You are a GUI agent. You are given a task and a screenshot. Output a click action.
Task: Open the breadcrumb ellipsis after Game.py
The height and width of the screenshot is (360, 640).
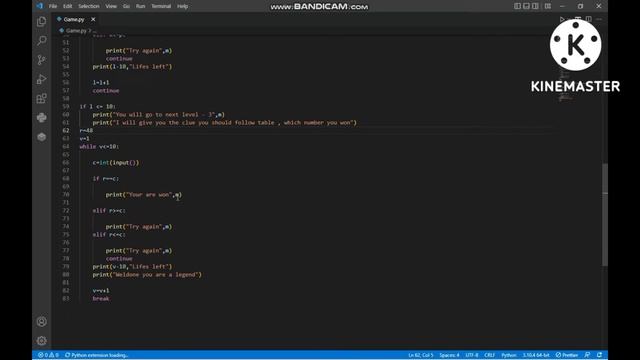pyautogui.click(x=94, y=31)
